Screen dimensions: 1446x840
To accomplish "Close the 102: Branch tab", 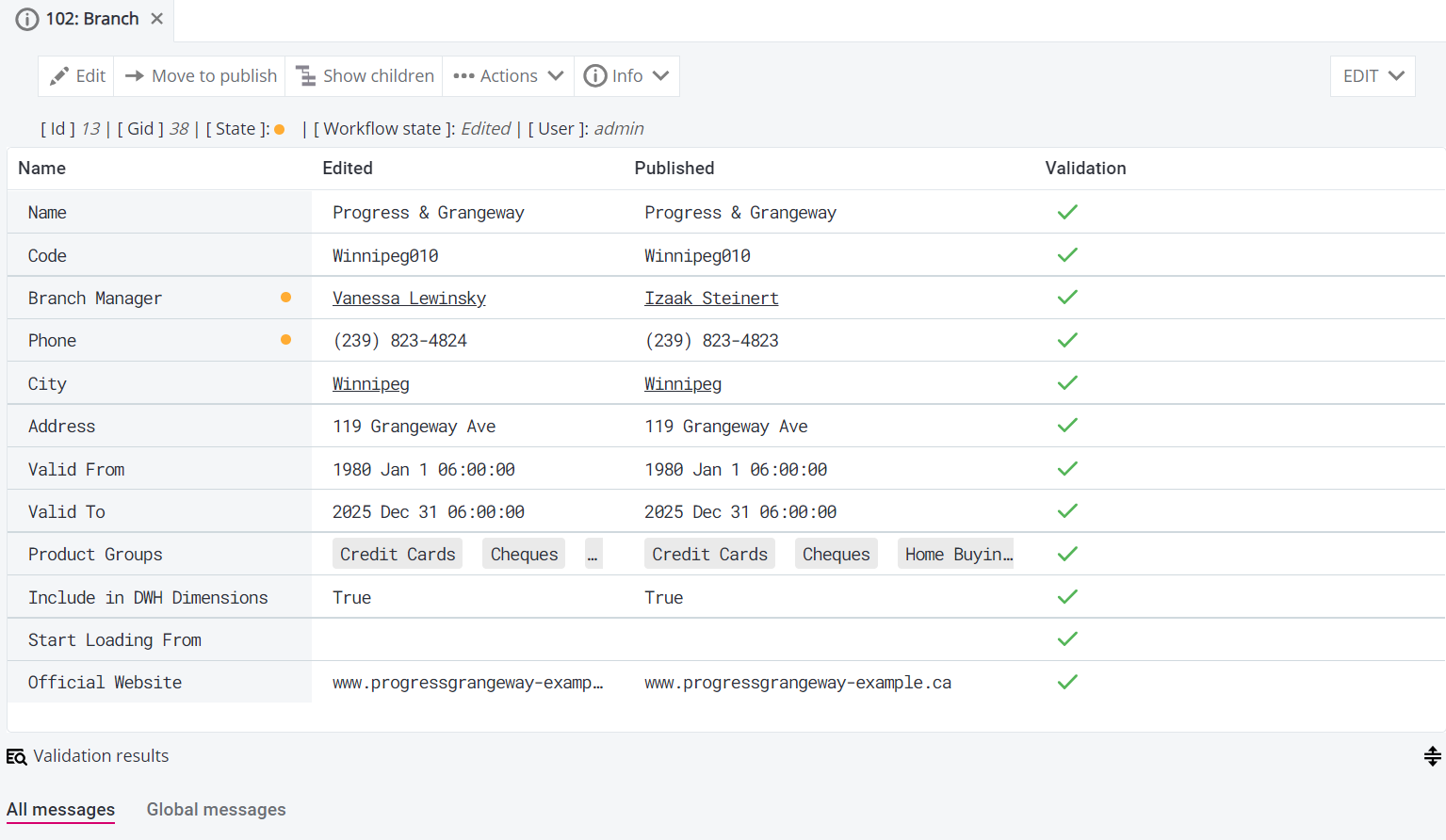I will (x=157, y=19).
